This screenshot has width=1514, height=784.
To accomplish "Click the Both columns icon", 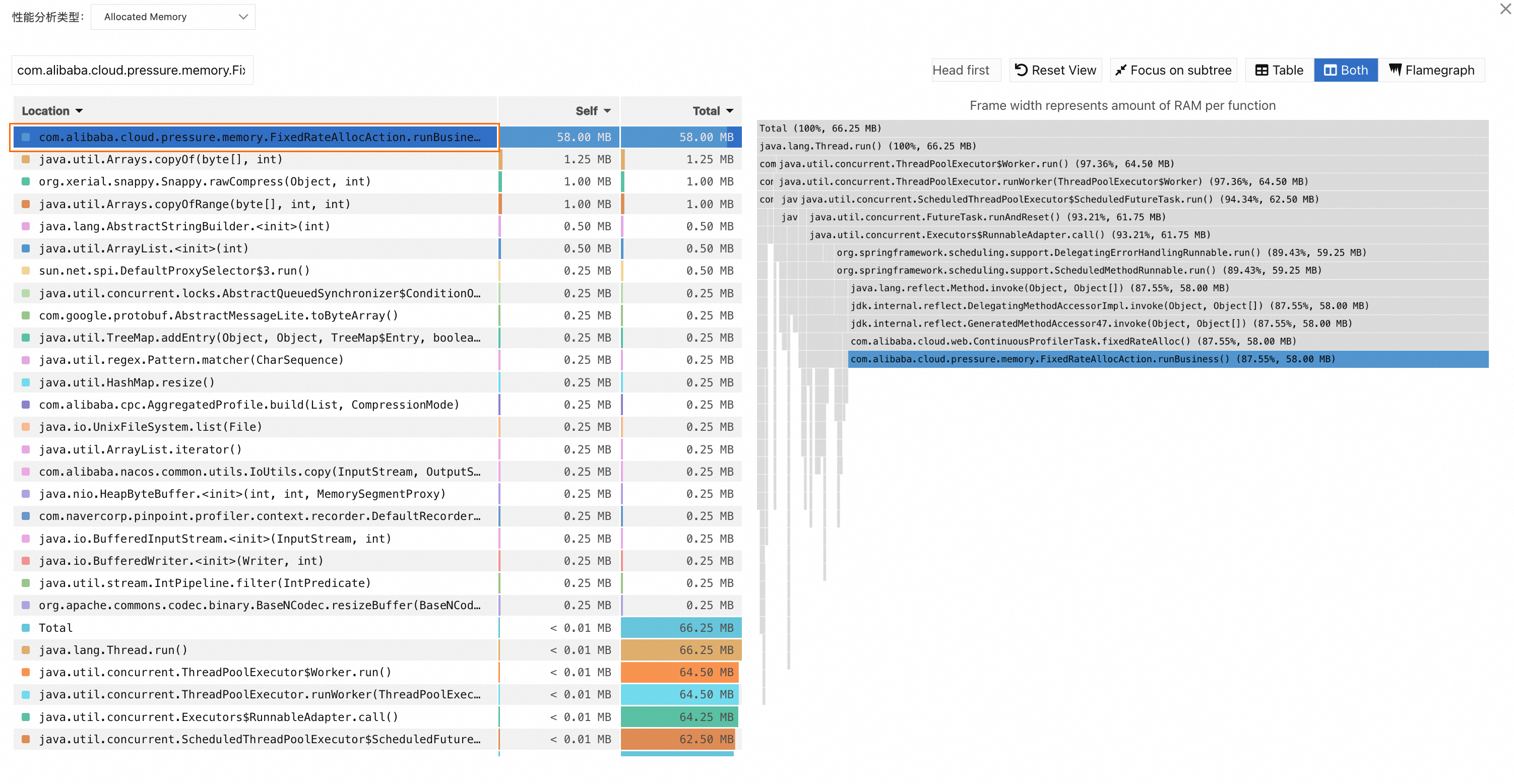I will pyautogui.click(x=1330, y=70).
